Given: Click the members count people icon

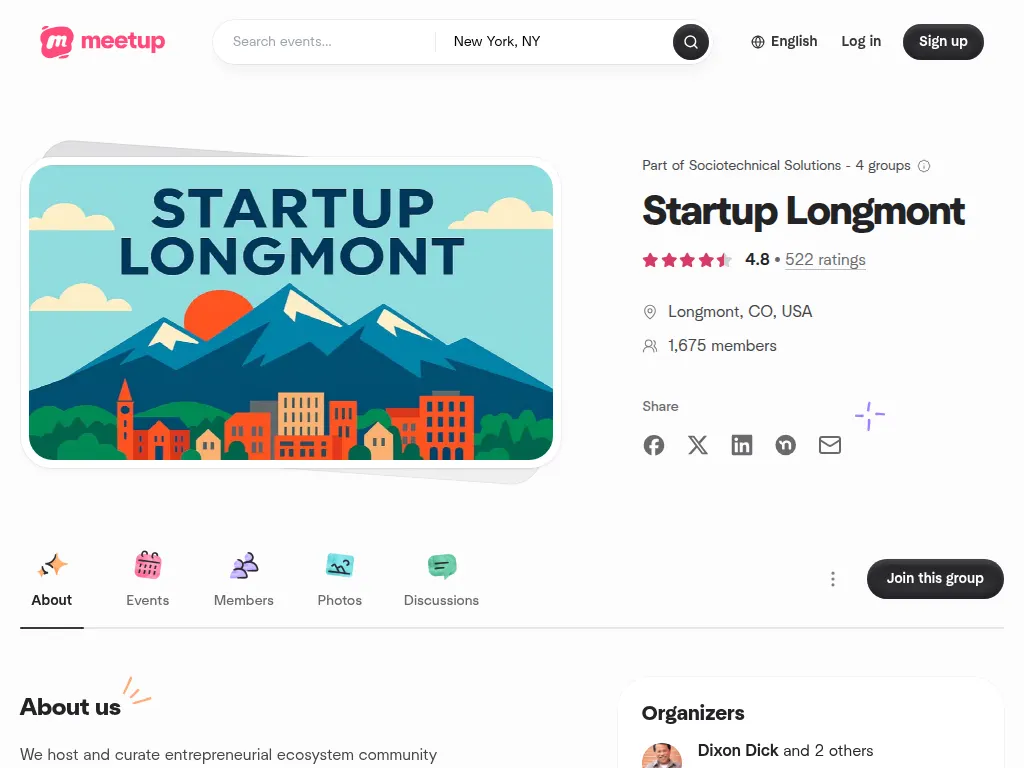Looking at the screenshot, I should point(650,346).
